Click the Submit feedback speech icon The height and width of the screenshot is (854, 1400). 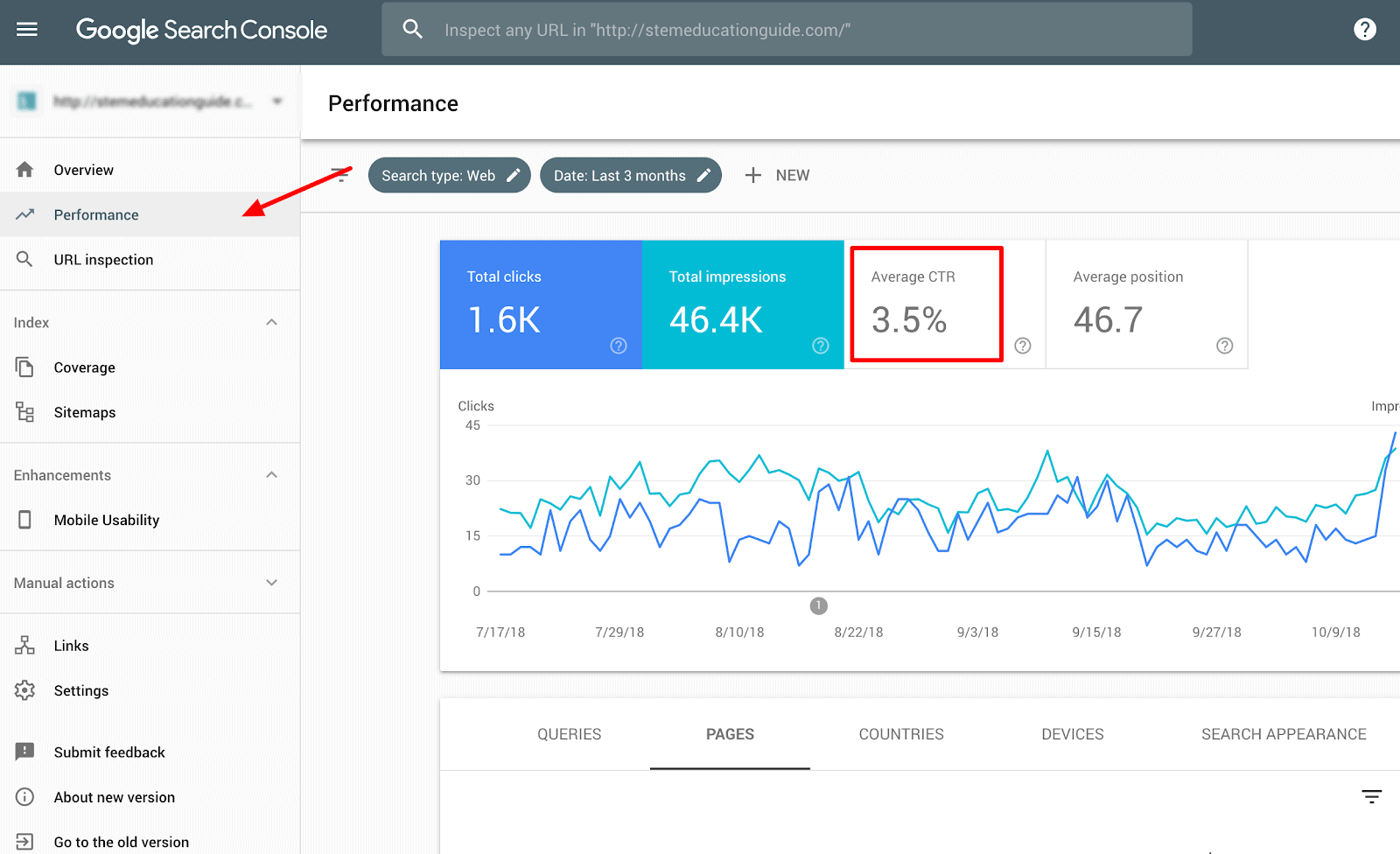click(24, 752)
